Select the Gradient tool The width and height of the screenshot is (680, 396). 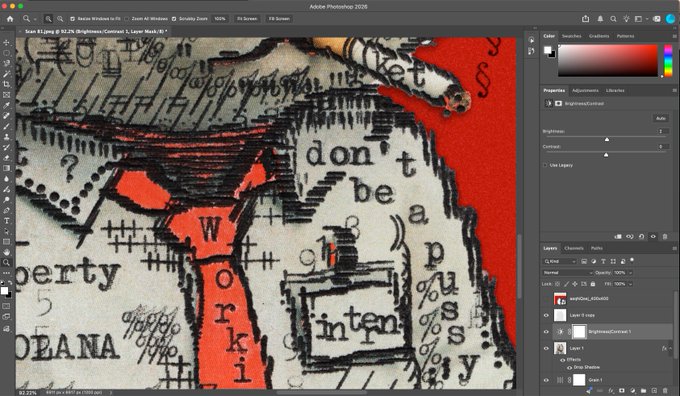click(7, 168)
